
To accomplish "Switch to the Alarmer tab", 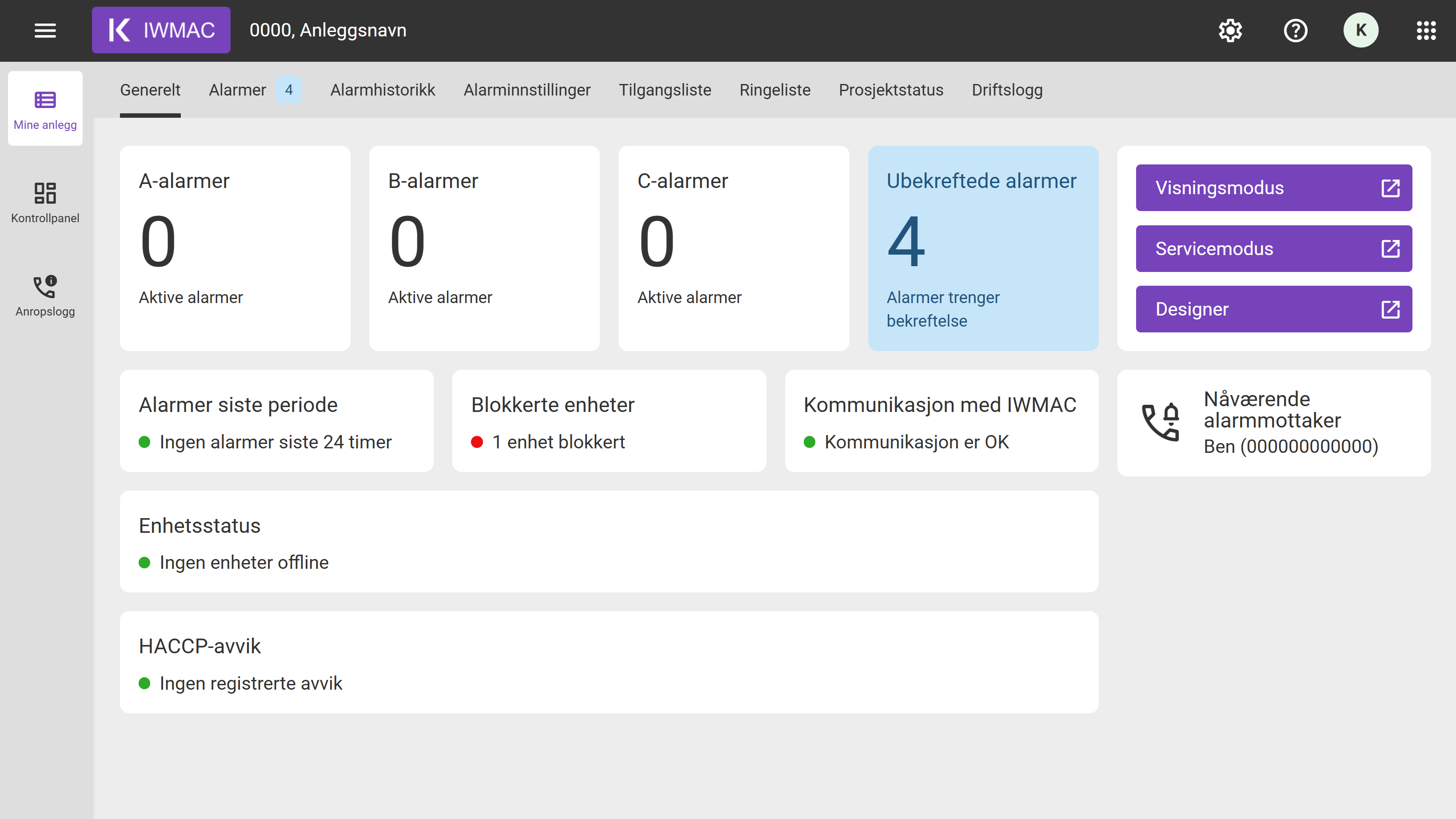I will (237, 90).
